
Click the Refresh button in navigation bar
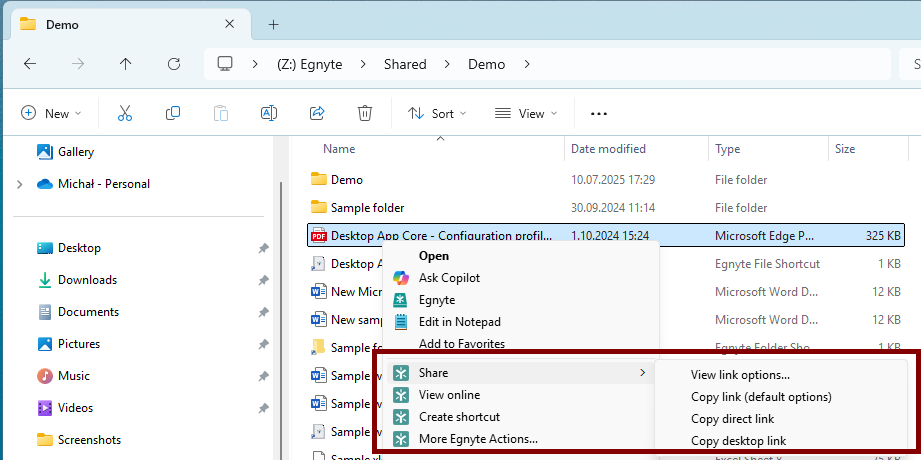pyautogui.click(x=174, y=64)
